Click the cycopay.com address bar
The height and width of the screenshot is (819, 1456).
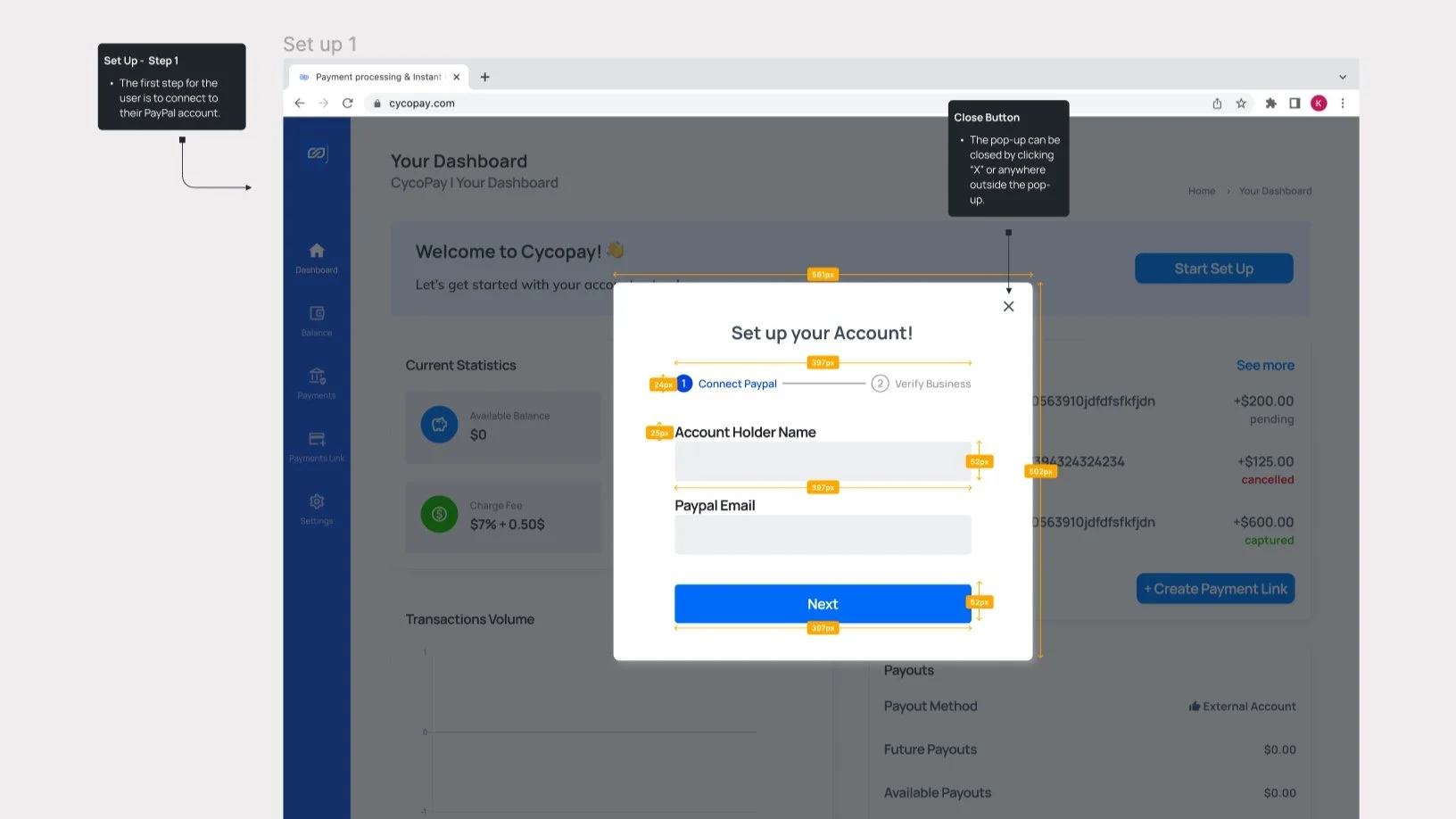tap(785, 103)
